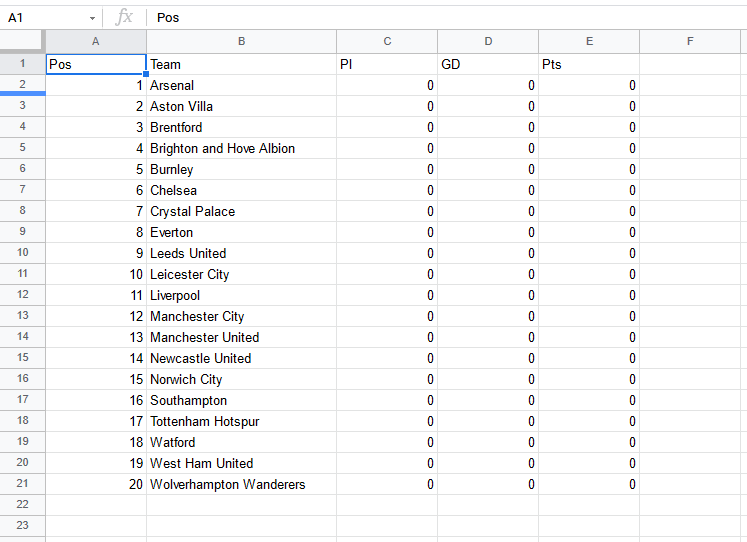This screenshot has height=542, width=747.
Task: Click GD value for Chelsea
Action: coord(488,190)
